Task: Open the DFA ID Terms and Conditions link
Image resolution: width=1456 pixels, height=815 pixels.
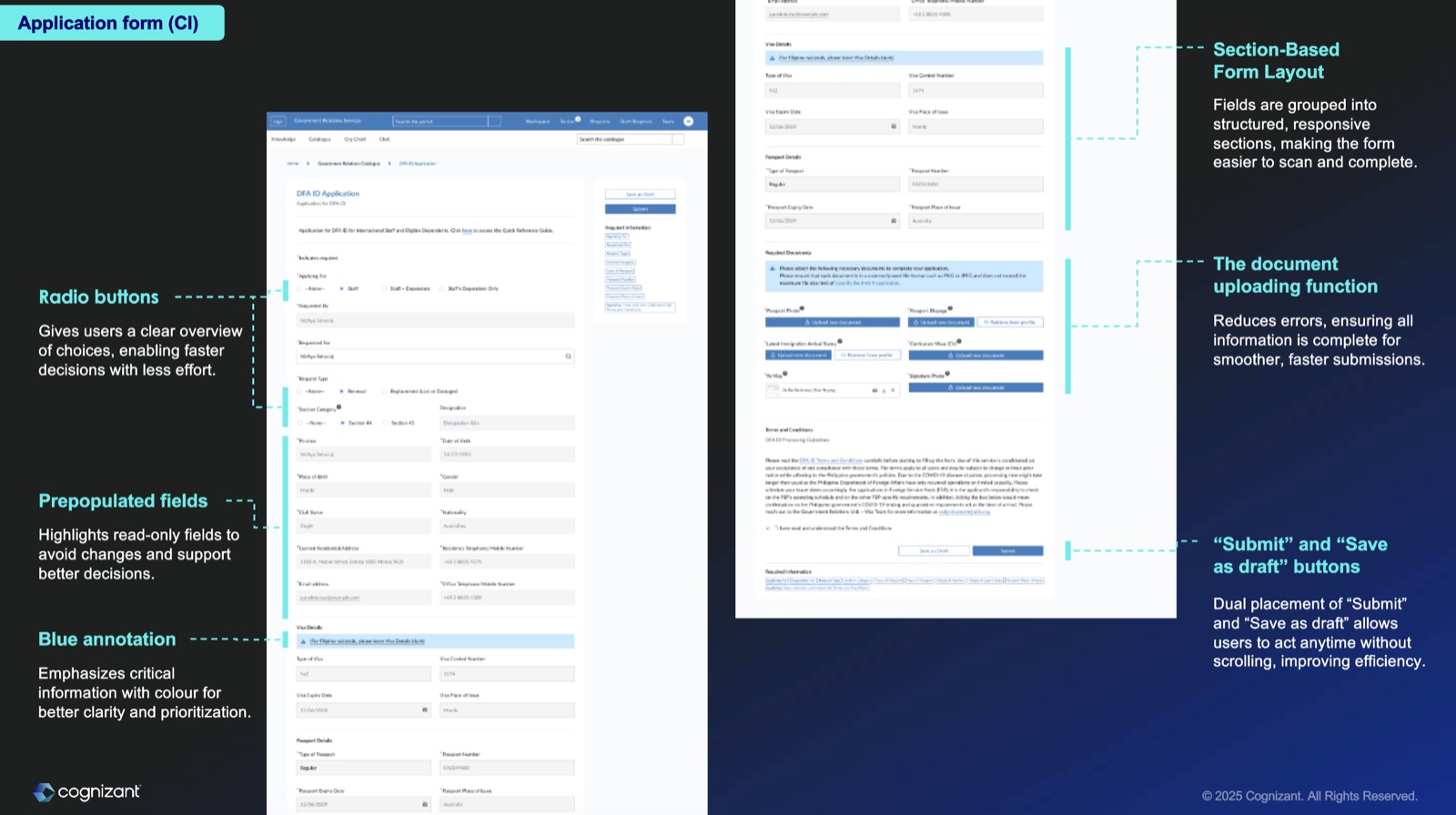Action: click(831, 460)
